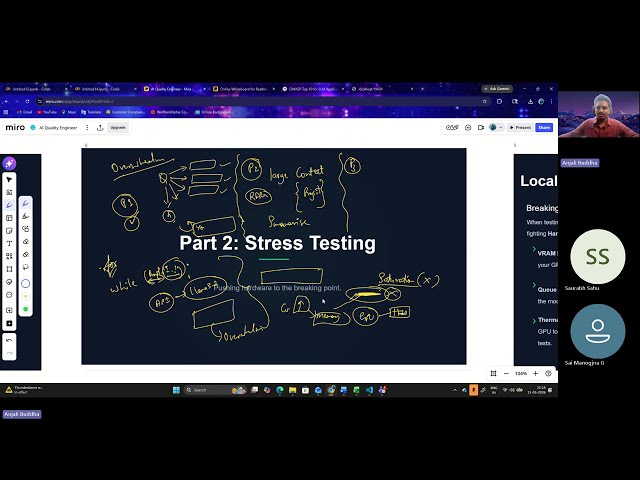640x480 pixels.
Task: Select the smart drawing tool in sub-toolbar
Action: coord(25,229)
